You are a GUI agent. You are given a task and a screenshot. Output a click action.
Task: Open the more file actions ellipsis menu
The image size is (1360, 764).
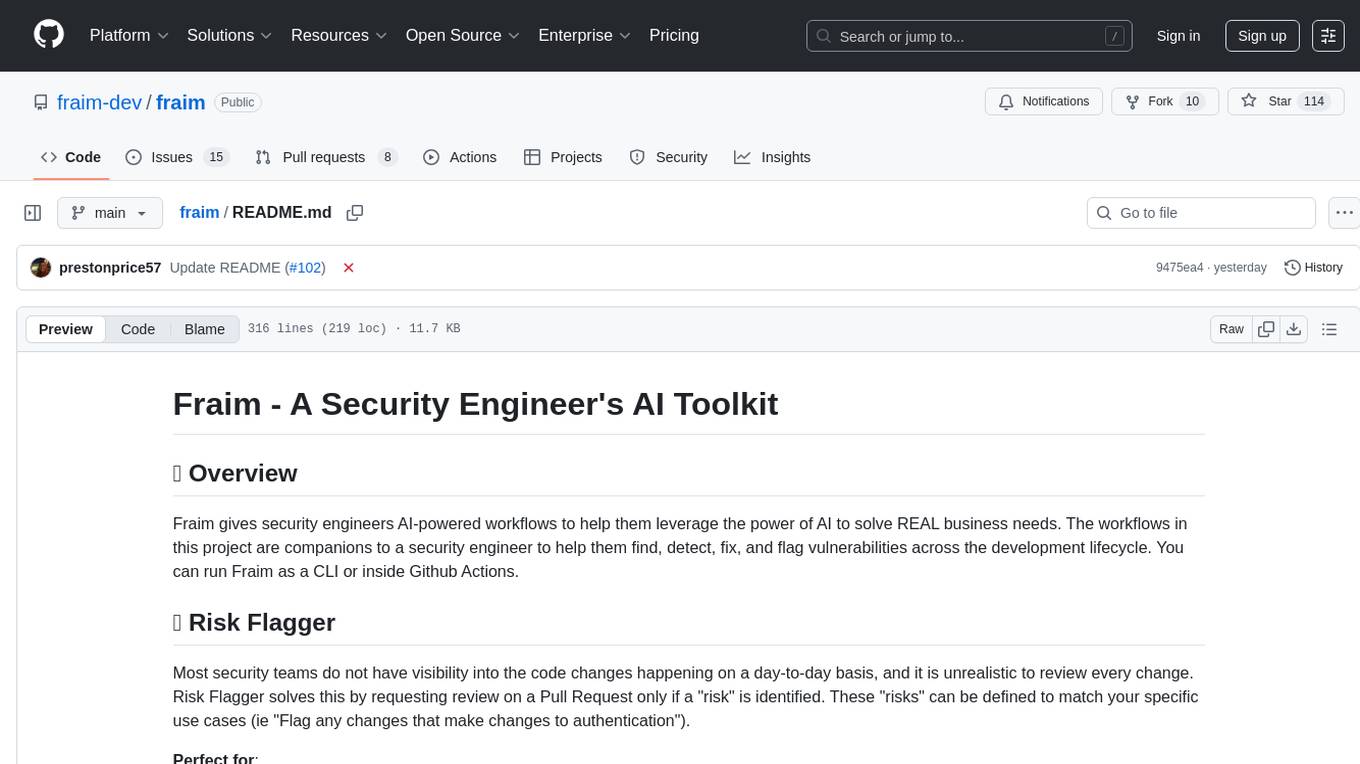(x=1344, y=213)
